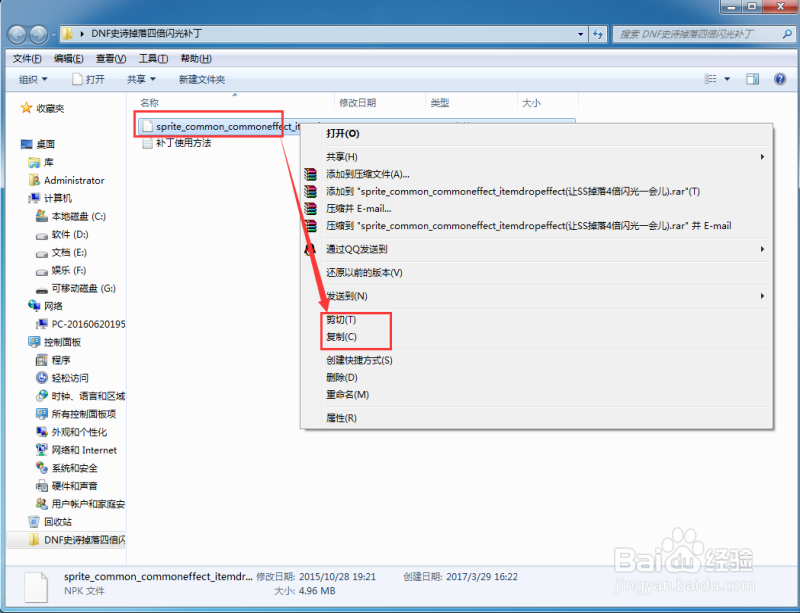Click the Favorites star icon
This screenshot has height=613, width=800.
coord(26,108)
